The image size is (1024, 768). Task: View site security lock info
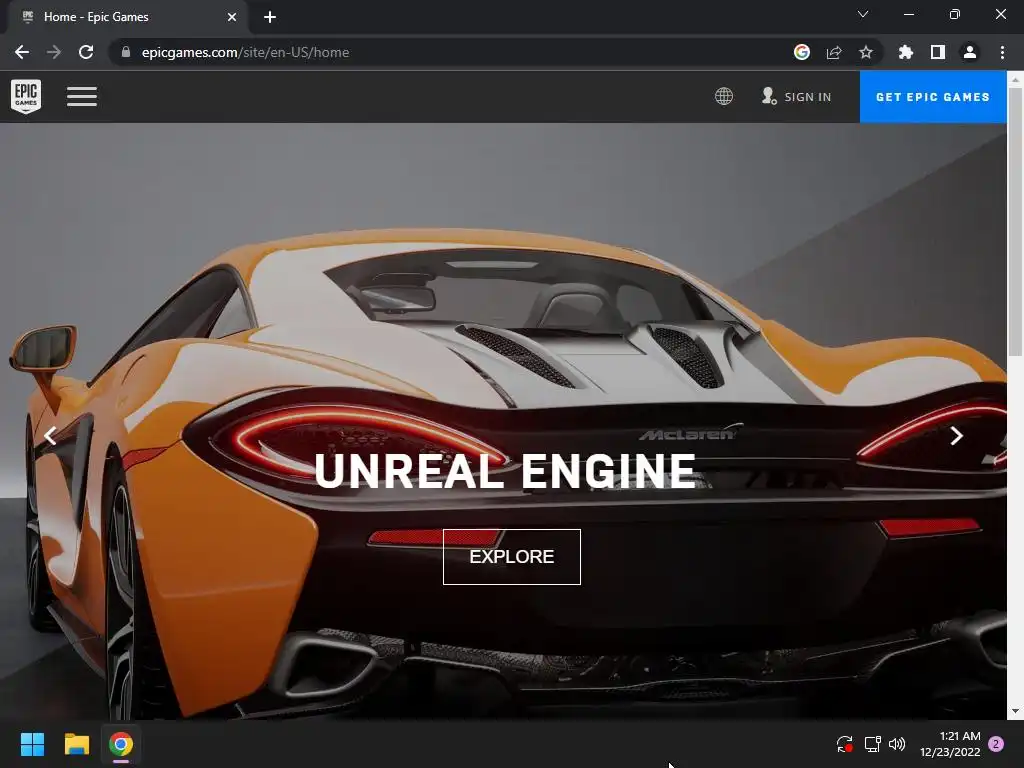coord(126,52)
